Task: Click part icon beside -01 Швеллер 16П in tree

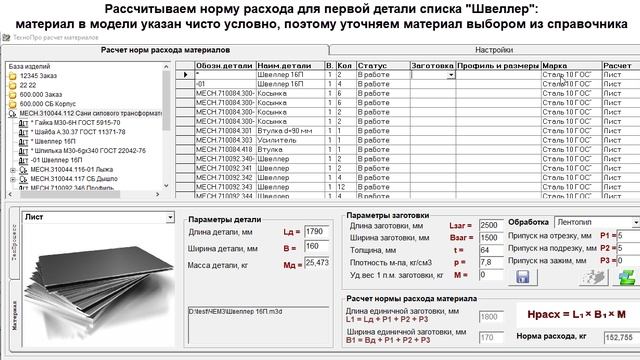Action: click(x=24, y=160)
